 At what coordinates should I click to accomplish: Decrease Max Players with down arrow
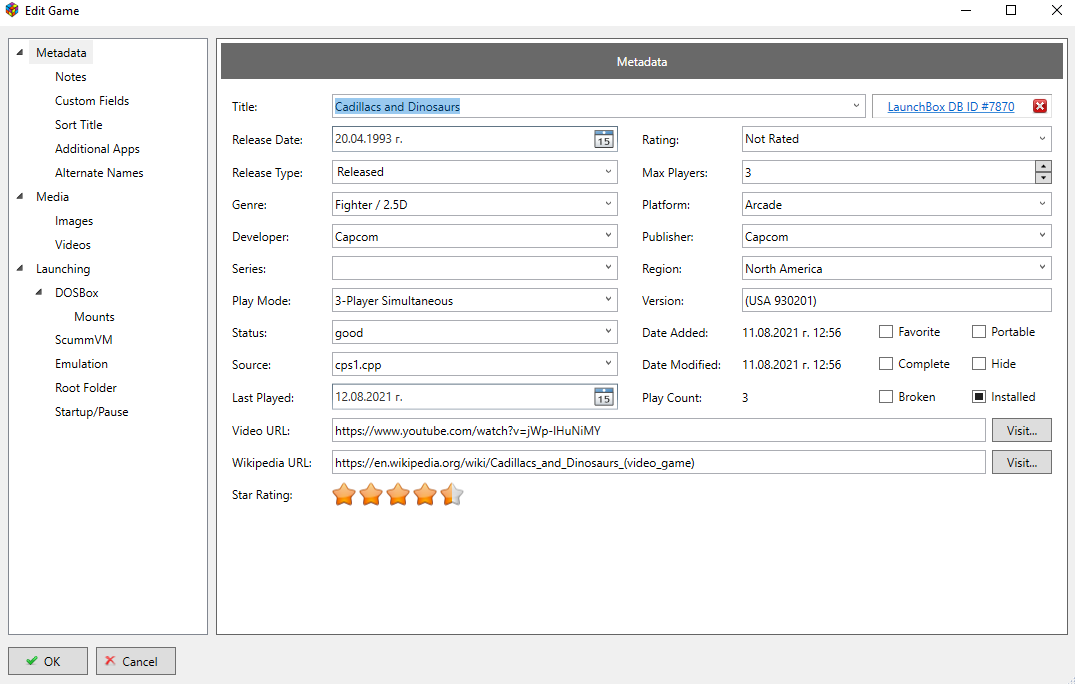tap(1043, 178)
